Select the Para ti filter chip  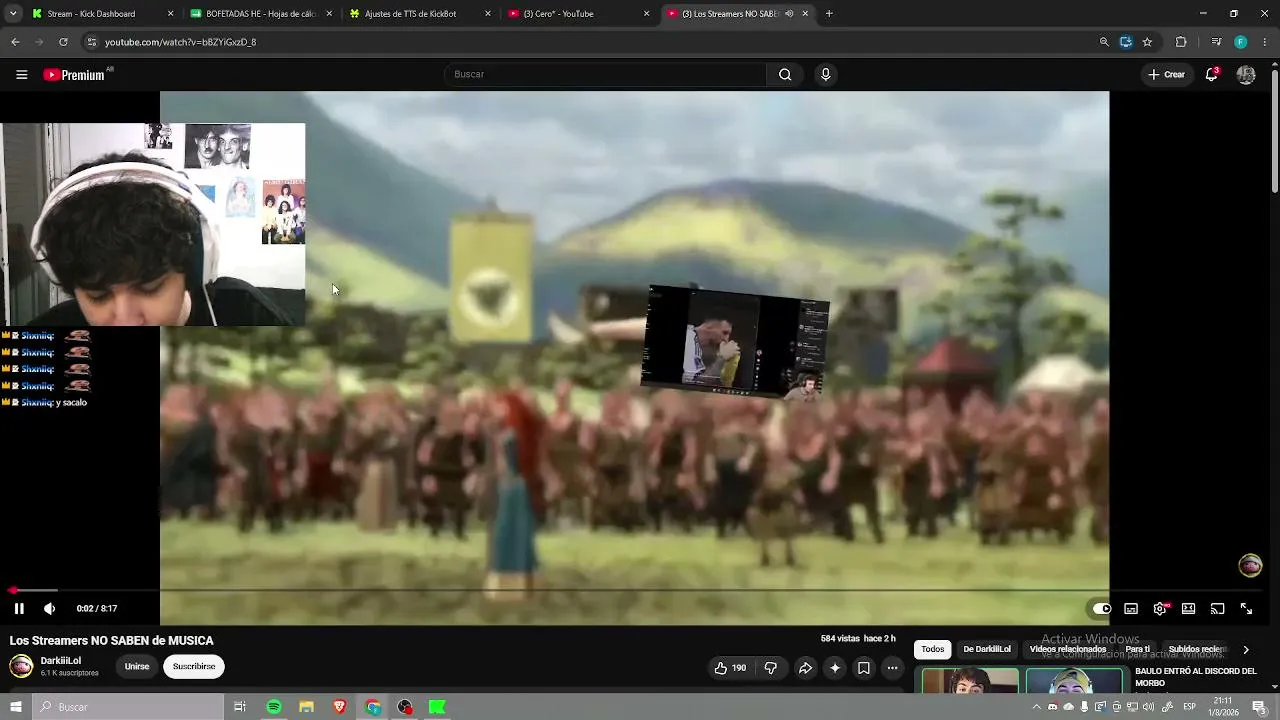pyautogui.click(x=1138, y=649)
